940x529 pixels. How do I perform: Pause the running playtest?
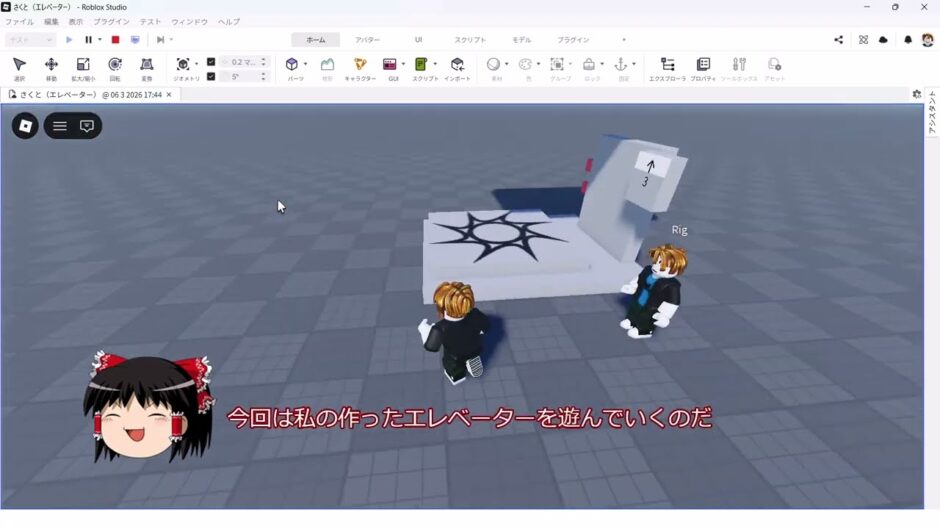coord(88,40)
